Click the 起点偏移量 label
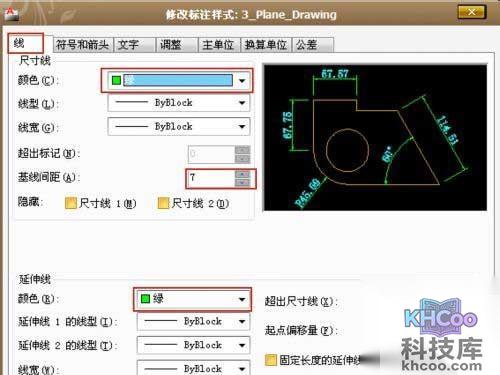 click(301, 330)
